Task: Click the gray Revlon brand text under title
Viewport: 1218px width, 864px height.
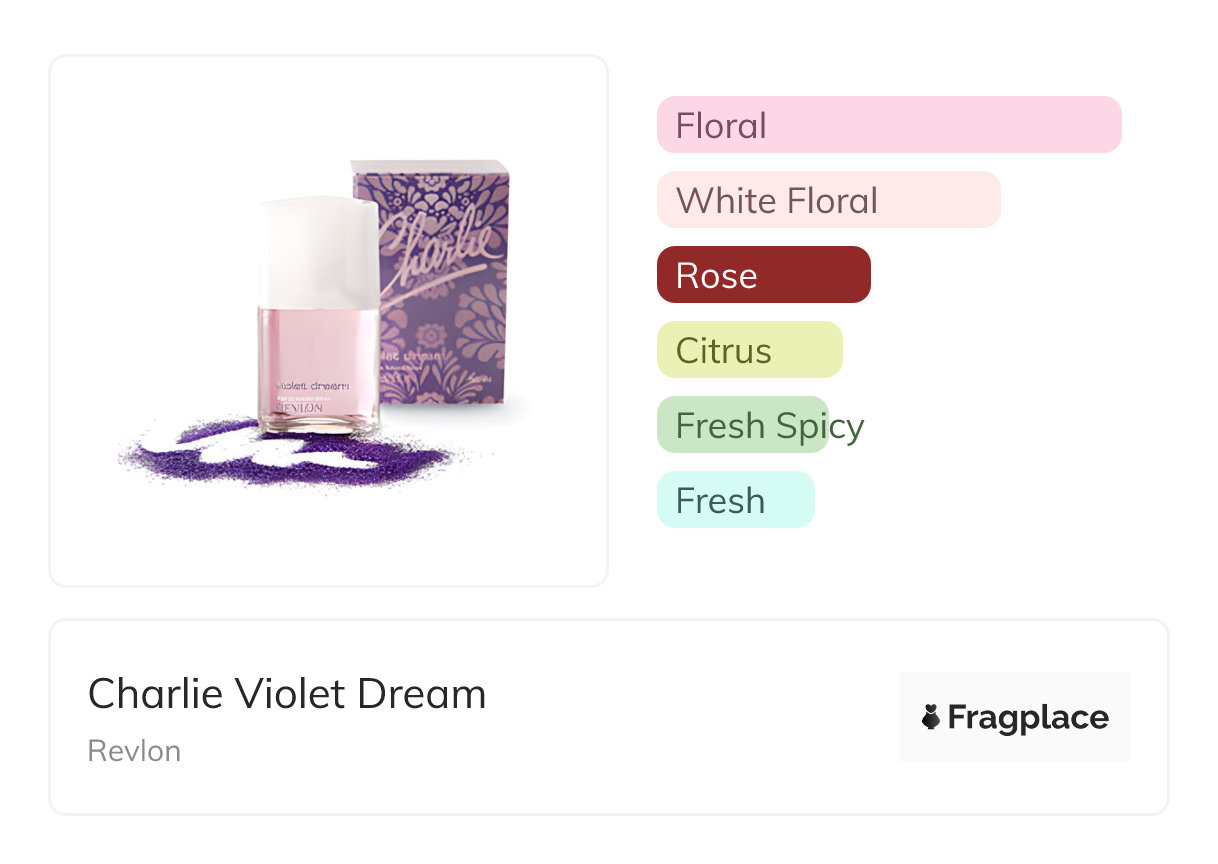Action: click(x=134, y=751)
